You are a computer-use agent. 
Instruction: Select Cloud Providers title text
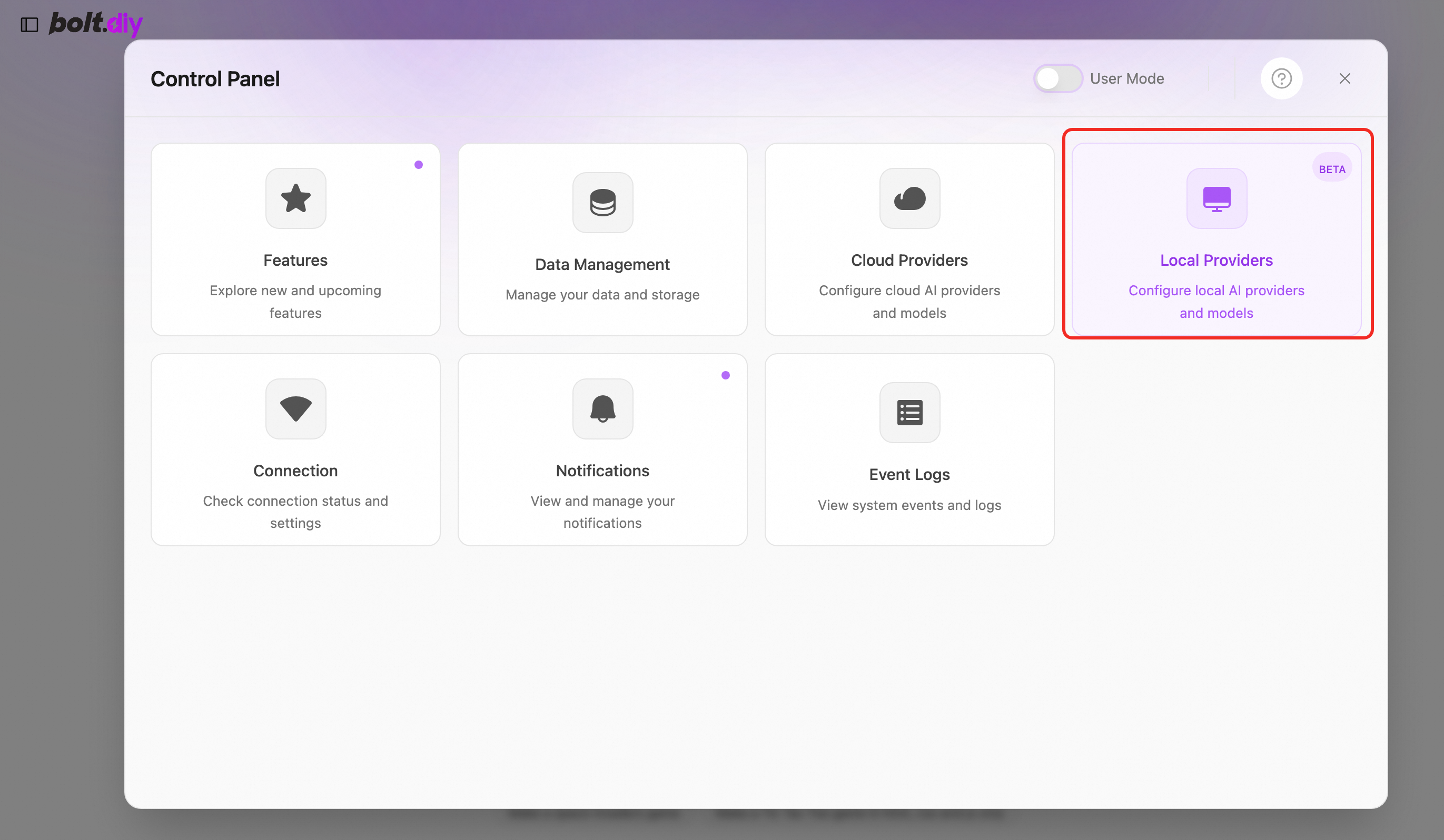(909, 261)
